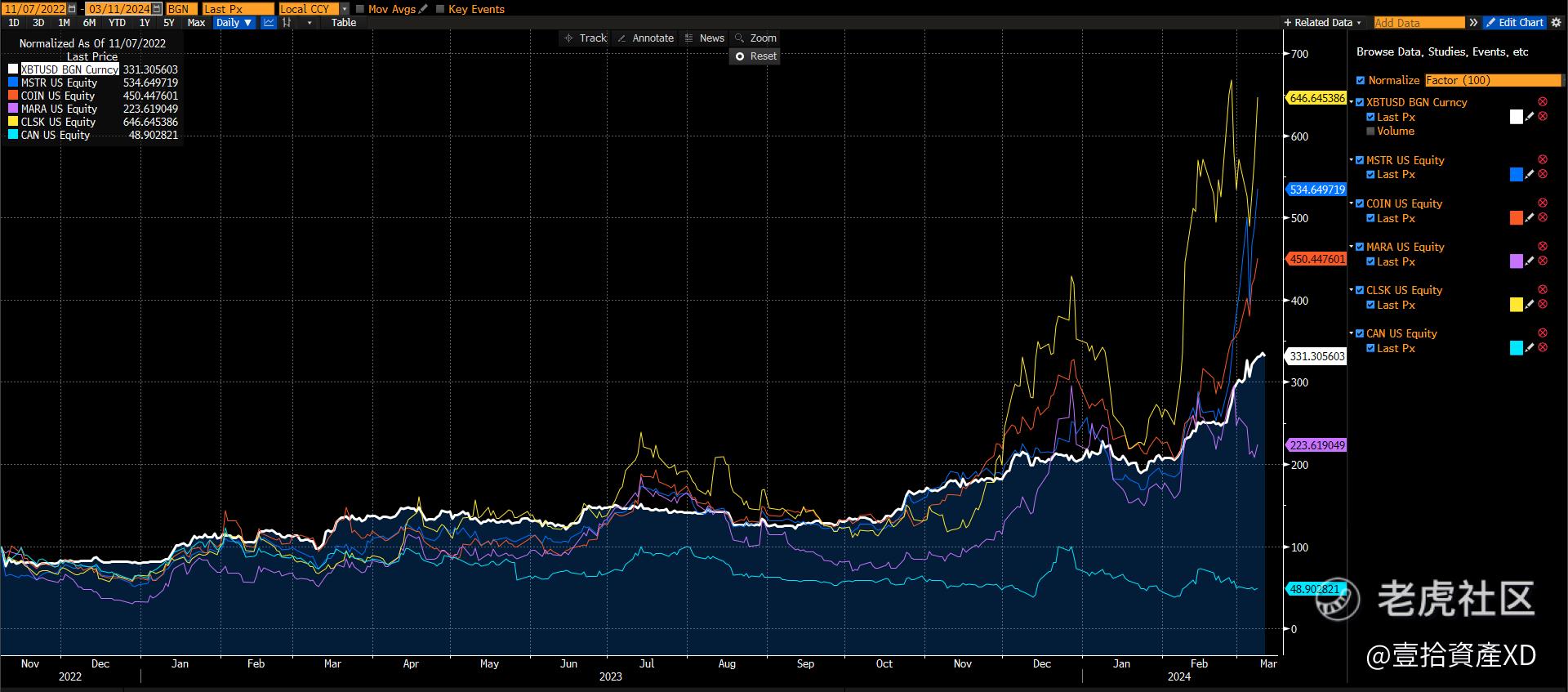Click the start date calendar icon

click(x=72, y=9)
